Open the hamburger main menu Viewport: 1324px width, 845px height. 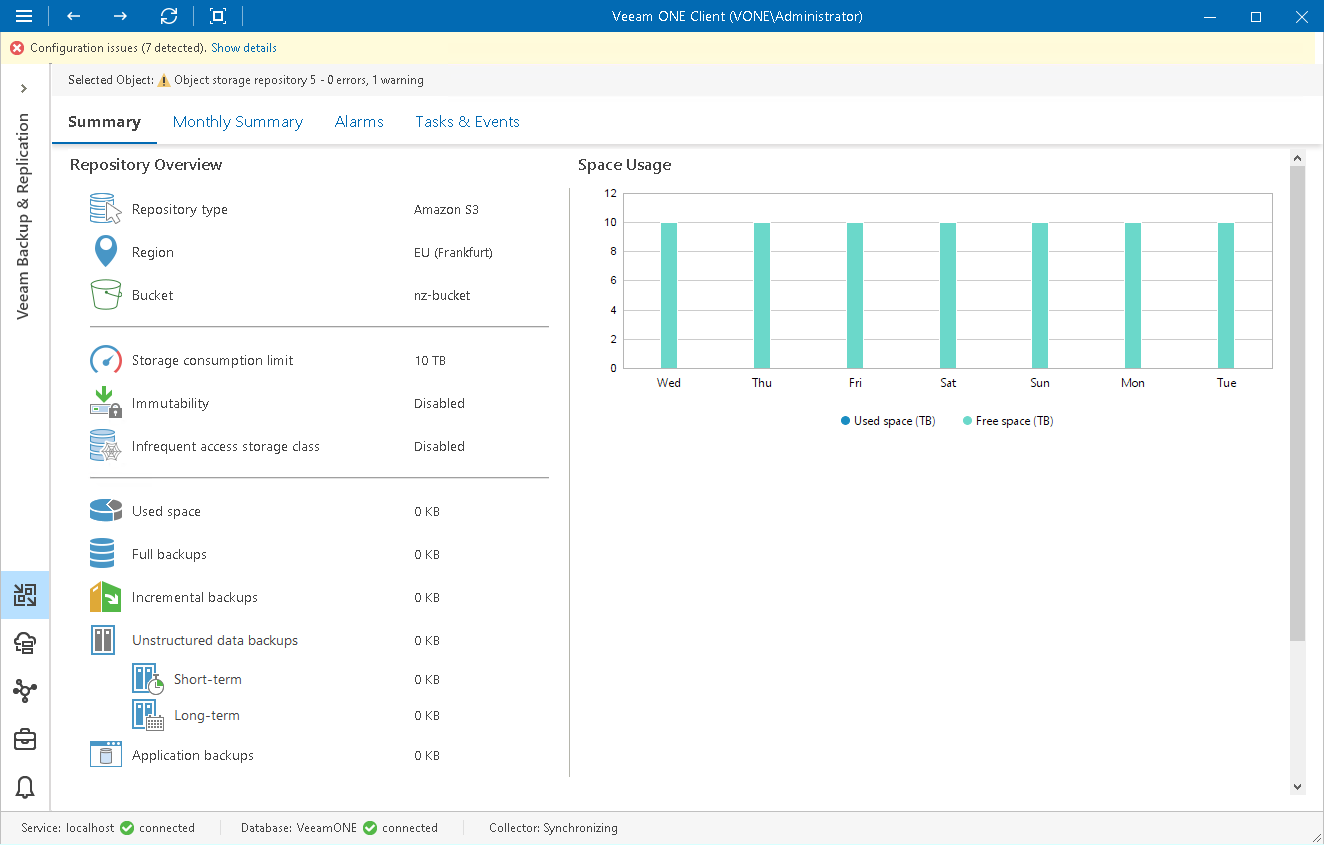tap(25, 16)
